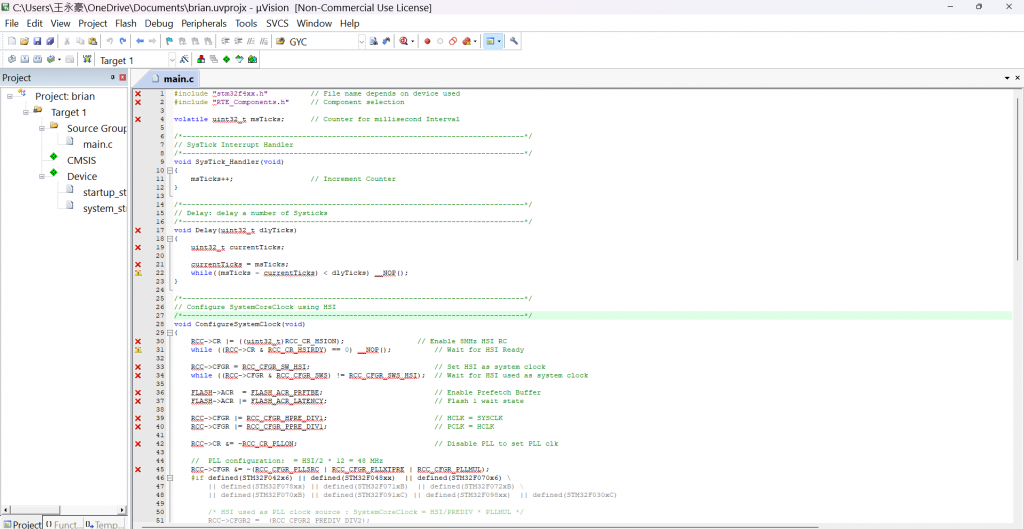This screenshot has height=529, width=1024.
Task: Save the current file with the floppy icon
Action: tap(37, 41)
